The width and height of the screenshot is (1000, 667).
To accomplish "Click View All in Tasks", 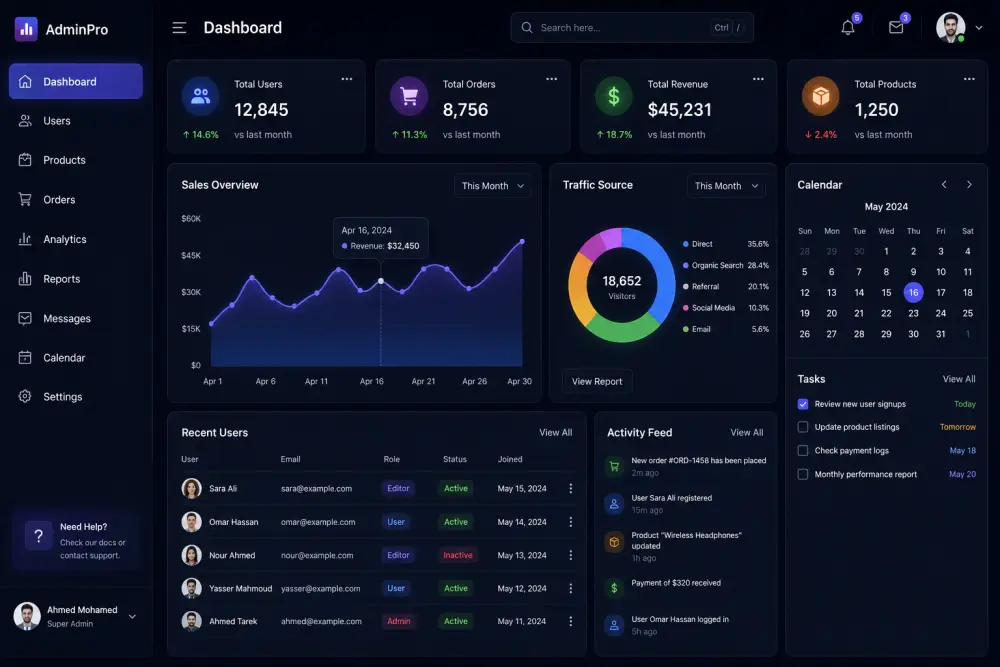I will tap(959, 379).
